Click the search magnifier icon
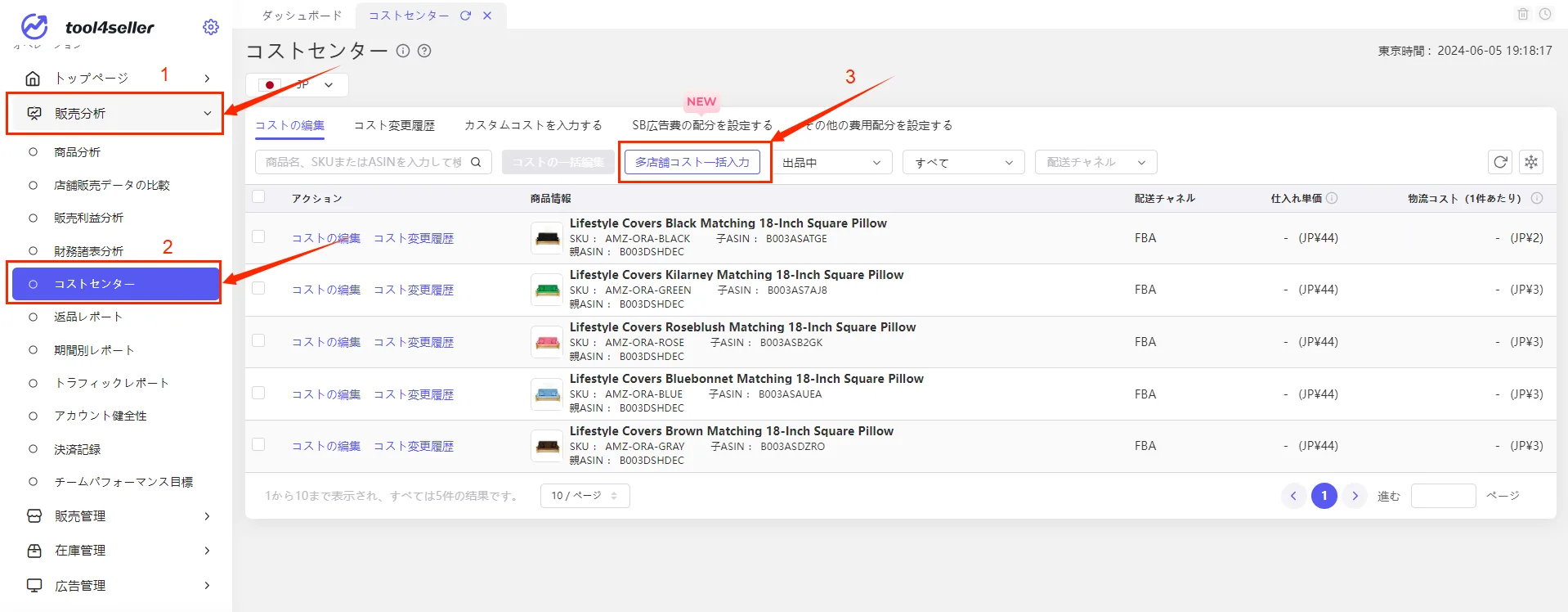1568x612 pixels. (x=476, y=162)
